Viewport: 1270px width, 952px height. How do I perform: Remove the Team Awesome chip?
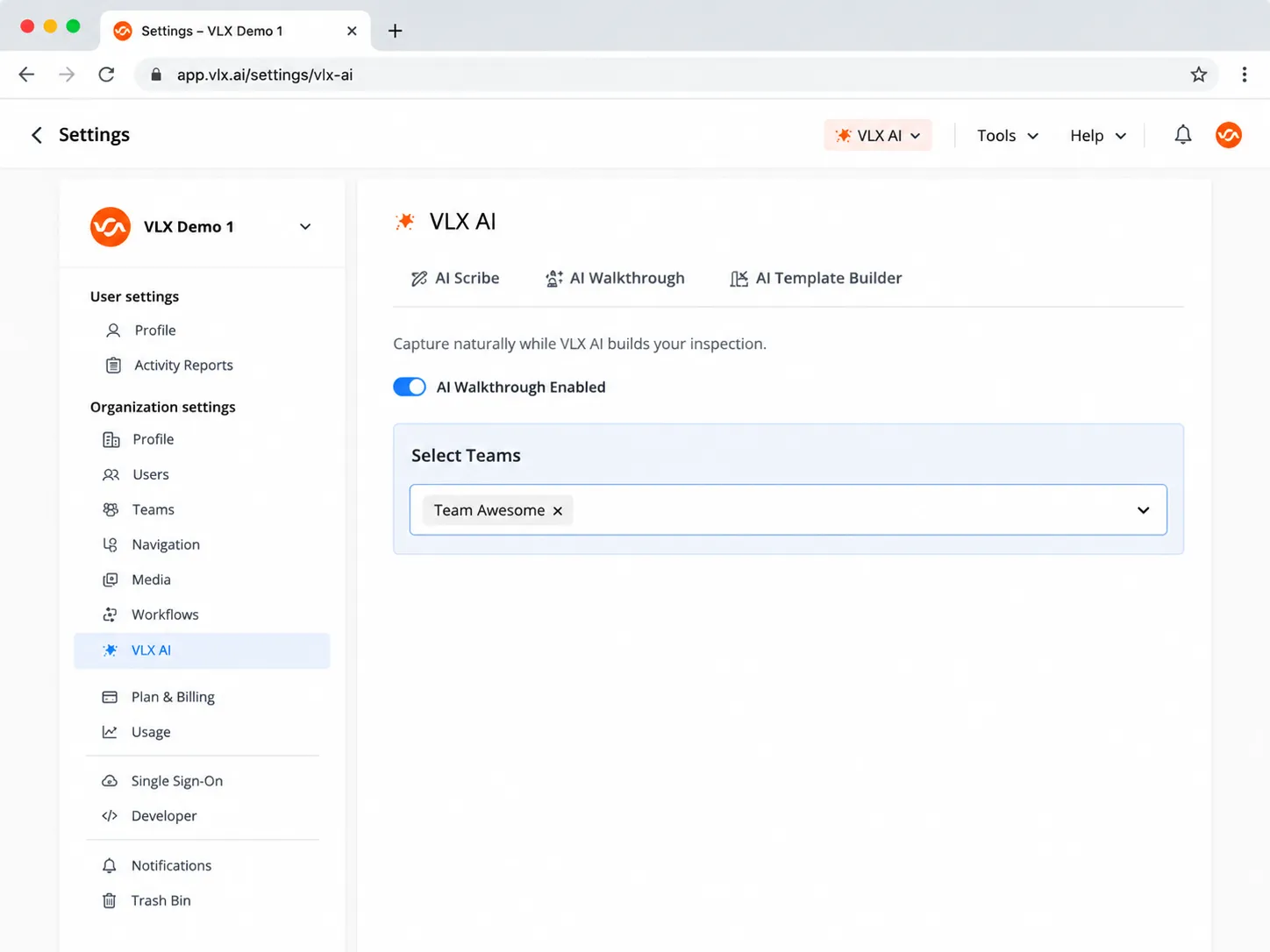pos(557,511)
